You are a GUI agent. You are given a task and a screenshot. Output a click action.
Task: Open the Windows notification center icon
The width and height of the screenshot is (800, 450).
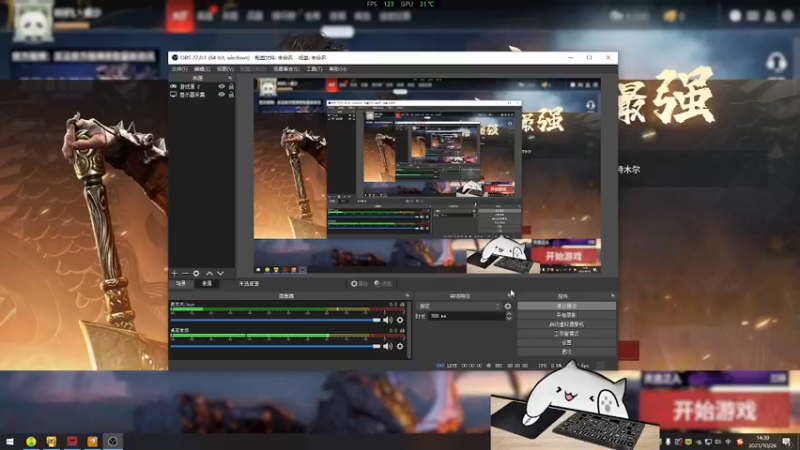coord(787,442)
